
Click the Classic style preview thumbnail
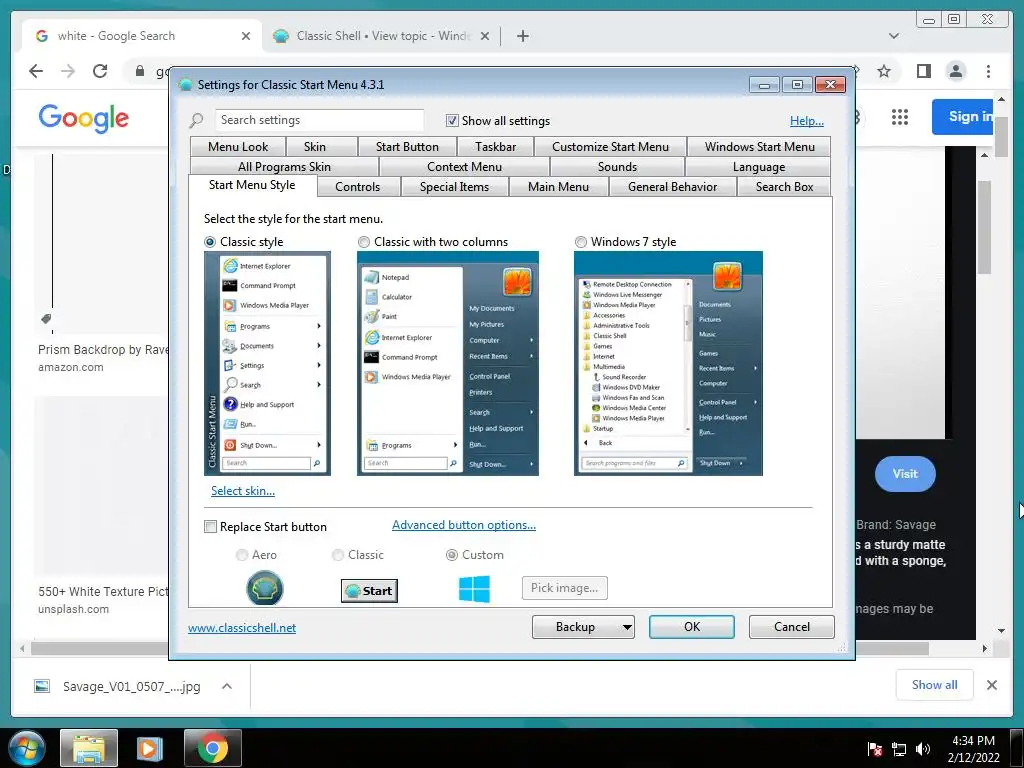tap(267, 363)
